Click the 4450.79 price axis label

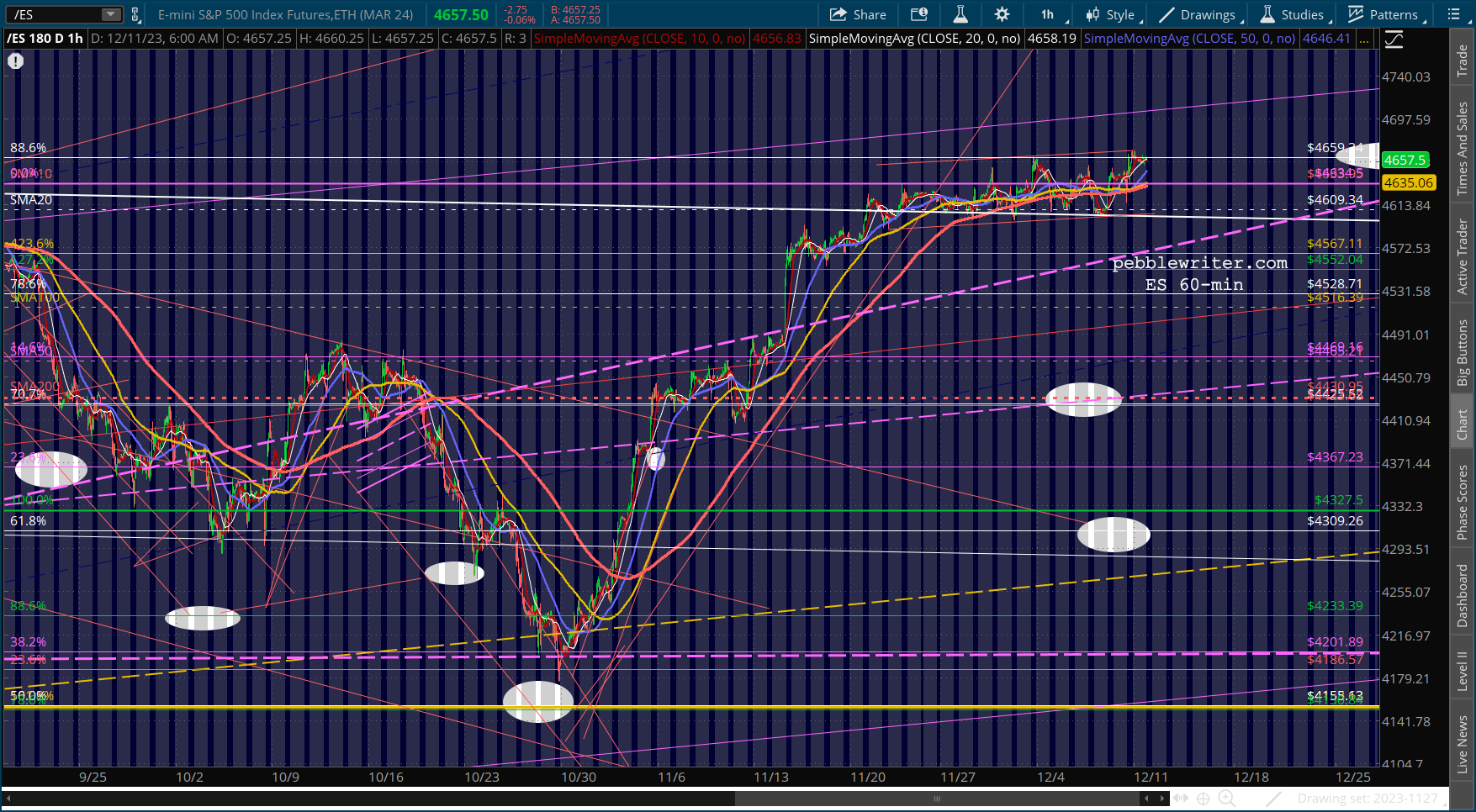pos(1406,377)
